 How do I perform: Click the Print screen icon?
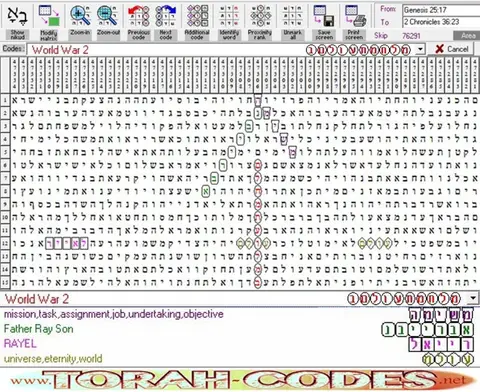(x=355, y=15)
